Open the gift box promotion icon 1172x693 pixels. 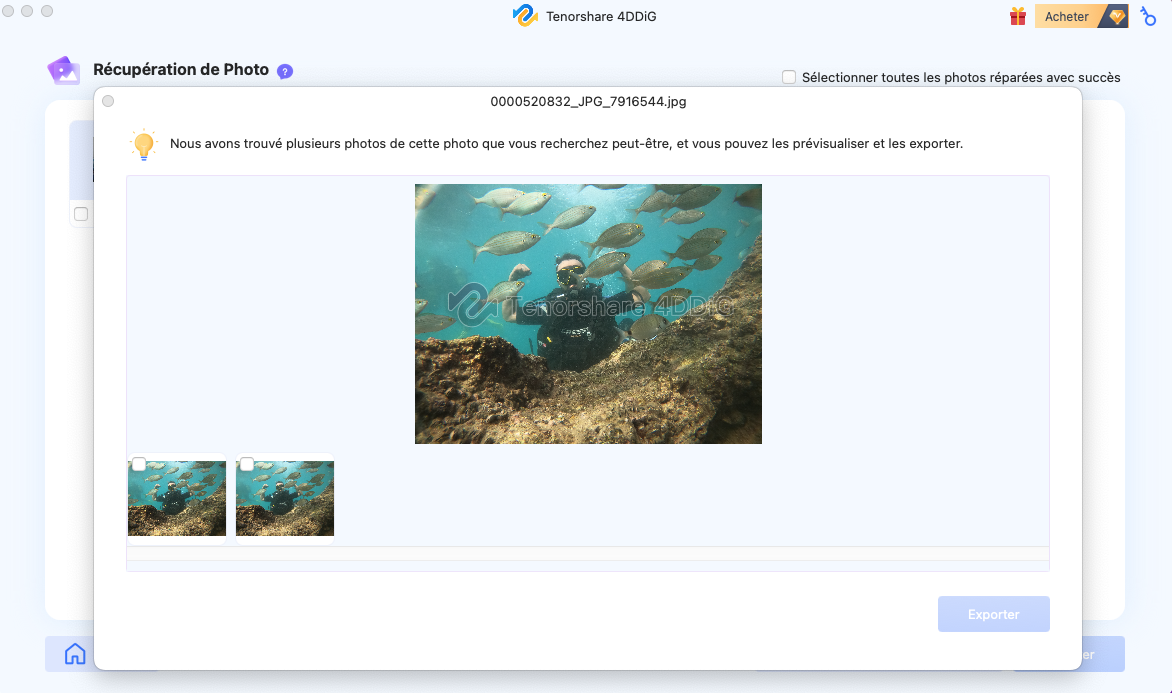click(1017, 16)
